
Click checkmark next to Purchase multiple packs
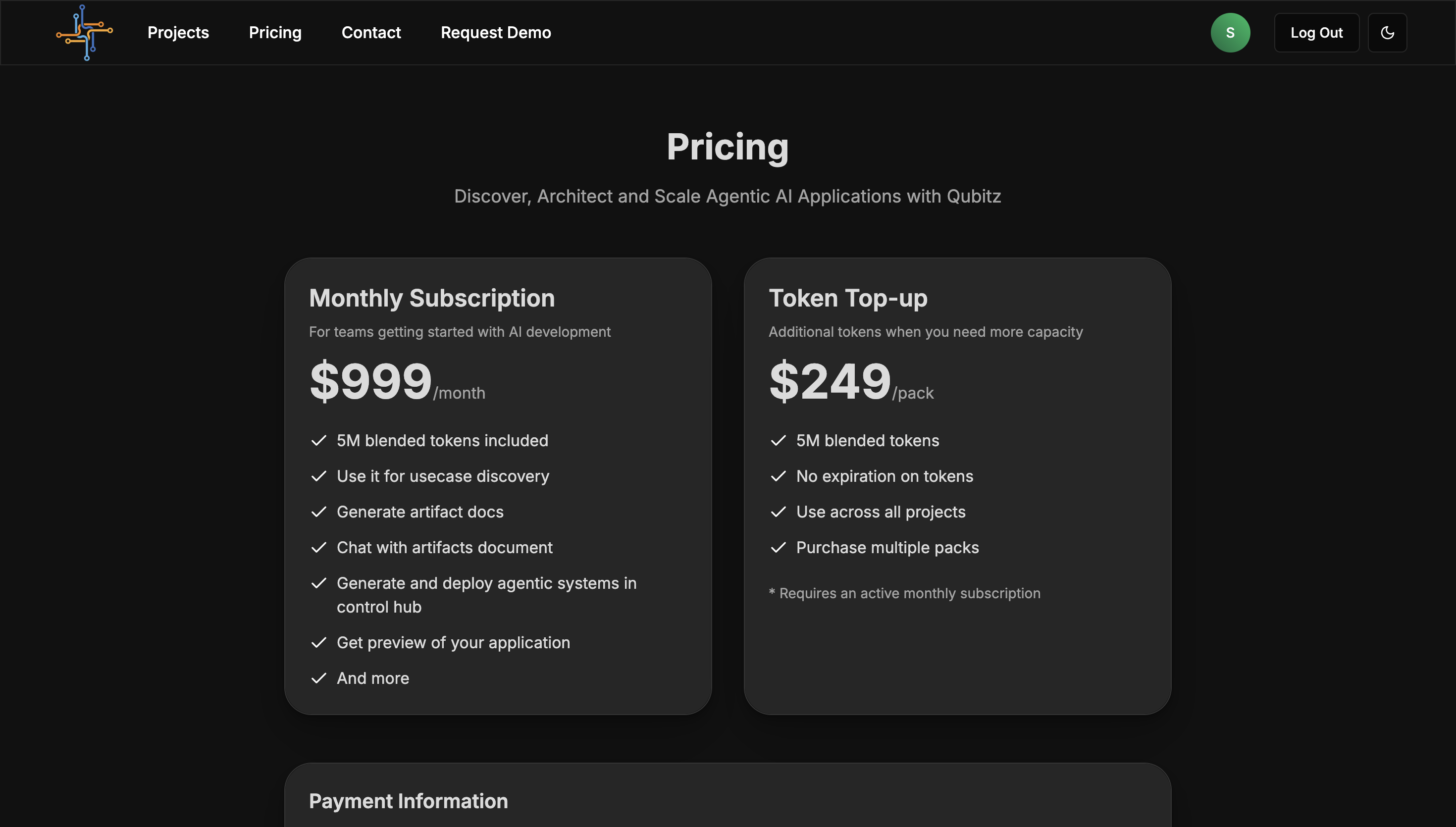[x=778, y=547]
